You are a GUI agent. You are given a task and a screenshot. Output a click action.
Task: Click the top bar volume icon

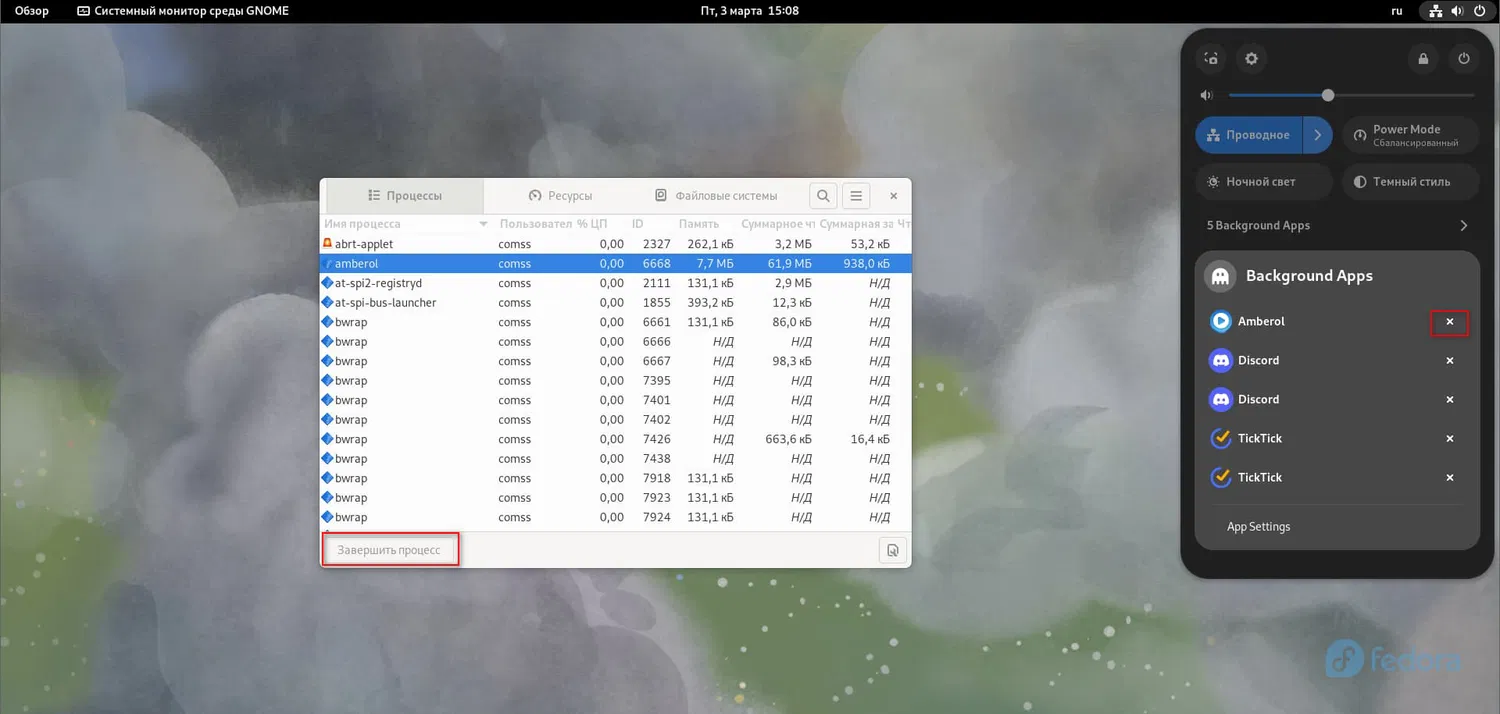click(1458, 11)
